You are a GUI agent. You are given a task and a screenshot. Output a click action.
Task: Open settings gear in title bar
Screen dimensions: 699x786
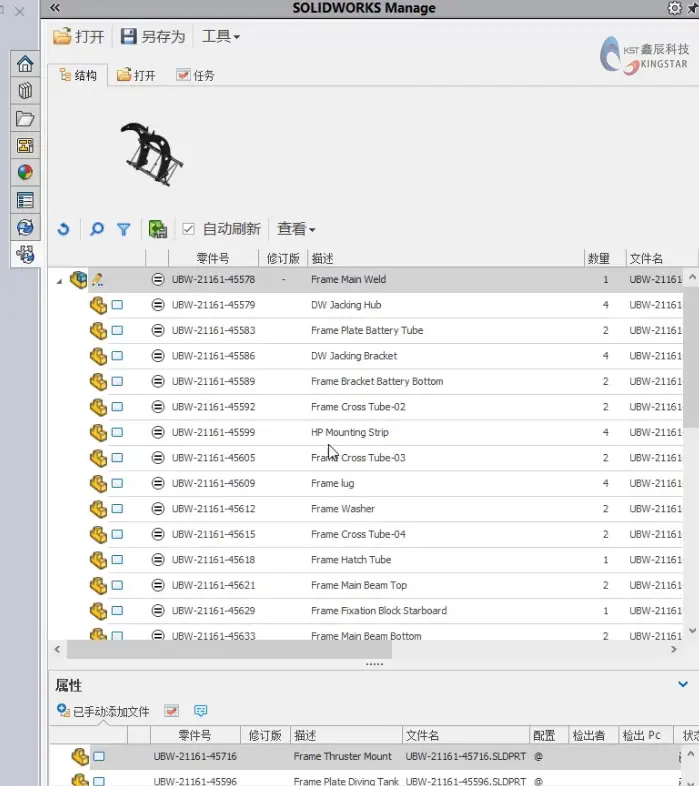click(x=675, y=8)
